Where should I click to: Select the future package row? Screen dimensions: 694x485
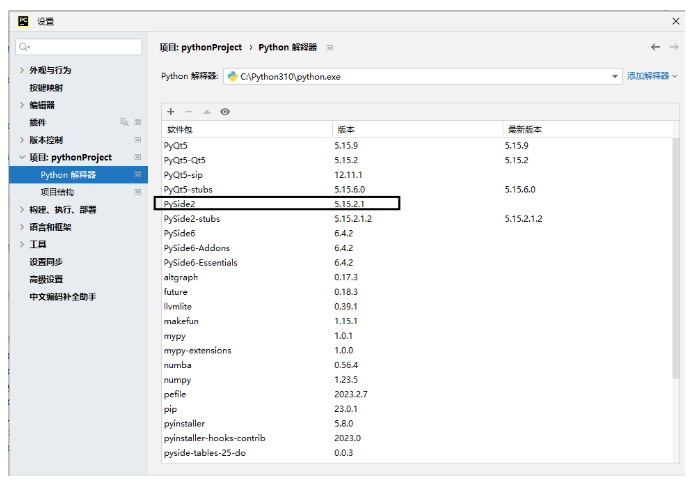[x=417, y=292]
